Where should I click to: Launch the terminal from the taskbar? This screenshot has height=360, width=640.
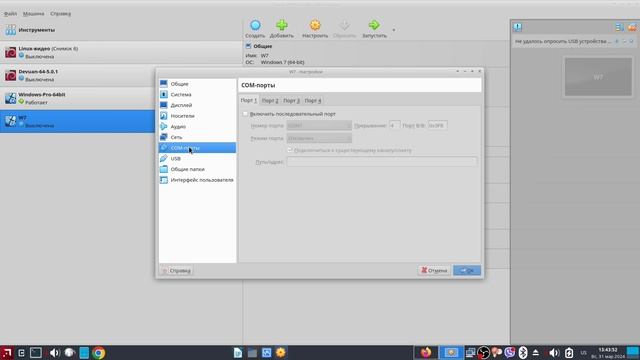tap(36, 353)
